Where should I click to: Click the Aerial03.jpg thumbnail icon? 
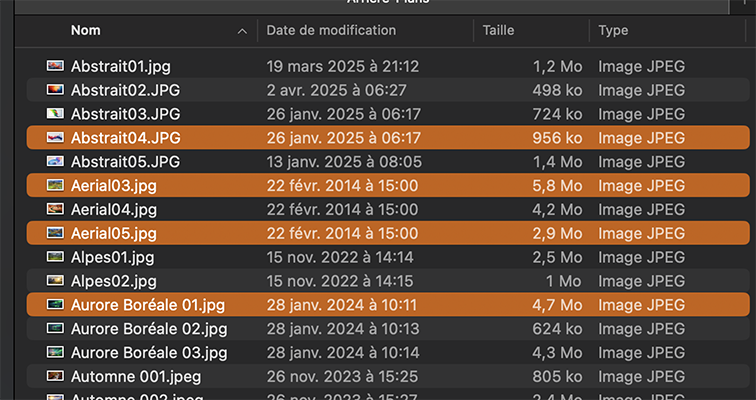tap(55, 185)
